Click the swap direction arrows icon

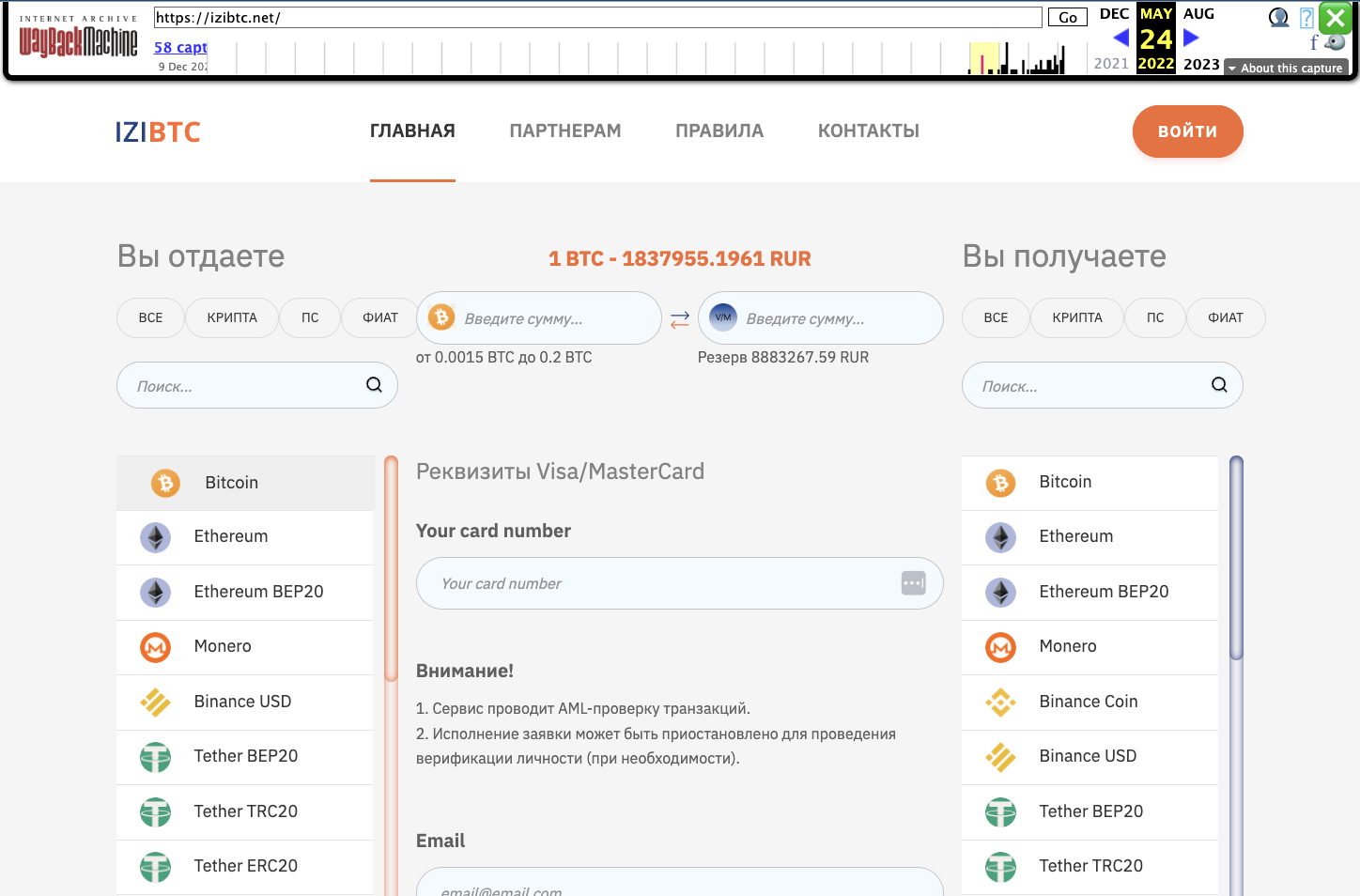point(680,319)
